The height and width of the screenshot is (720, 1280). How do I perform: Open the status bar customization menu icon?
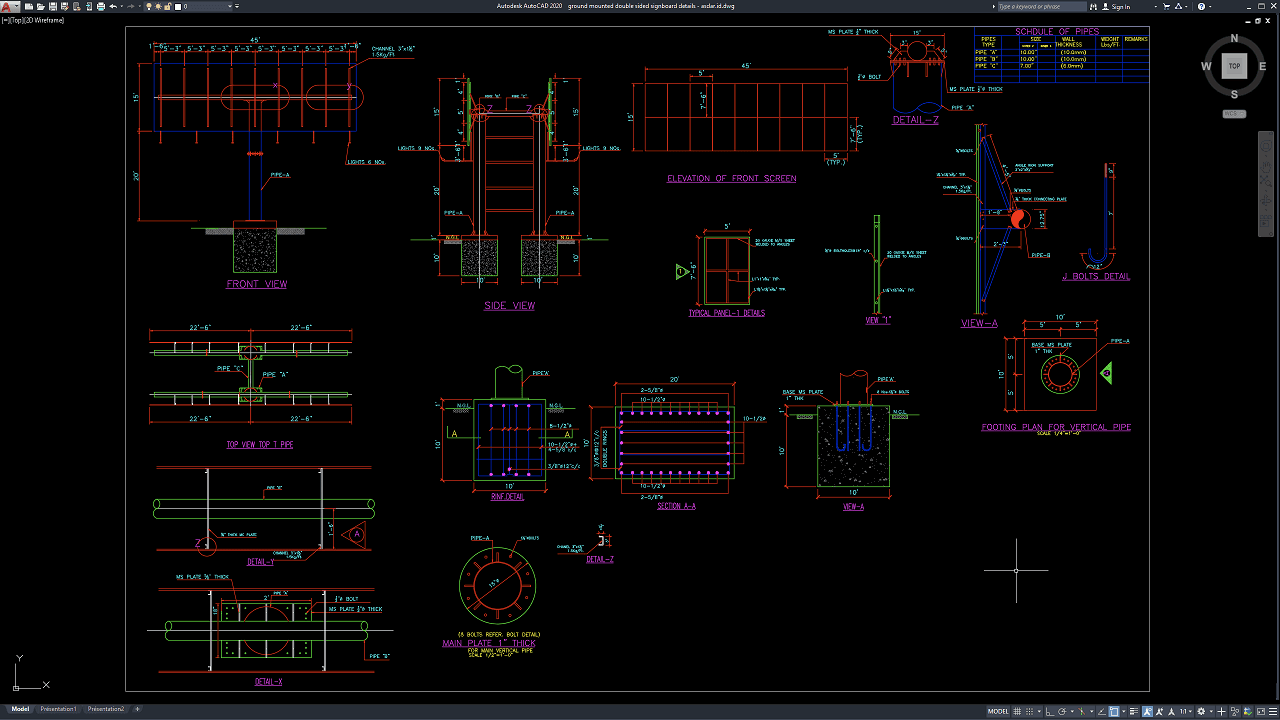[x=1273, y=711]
